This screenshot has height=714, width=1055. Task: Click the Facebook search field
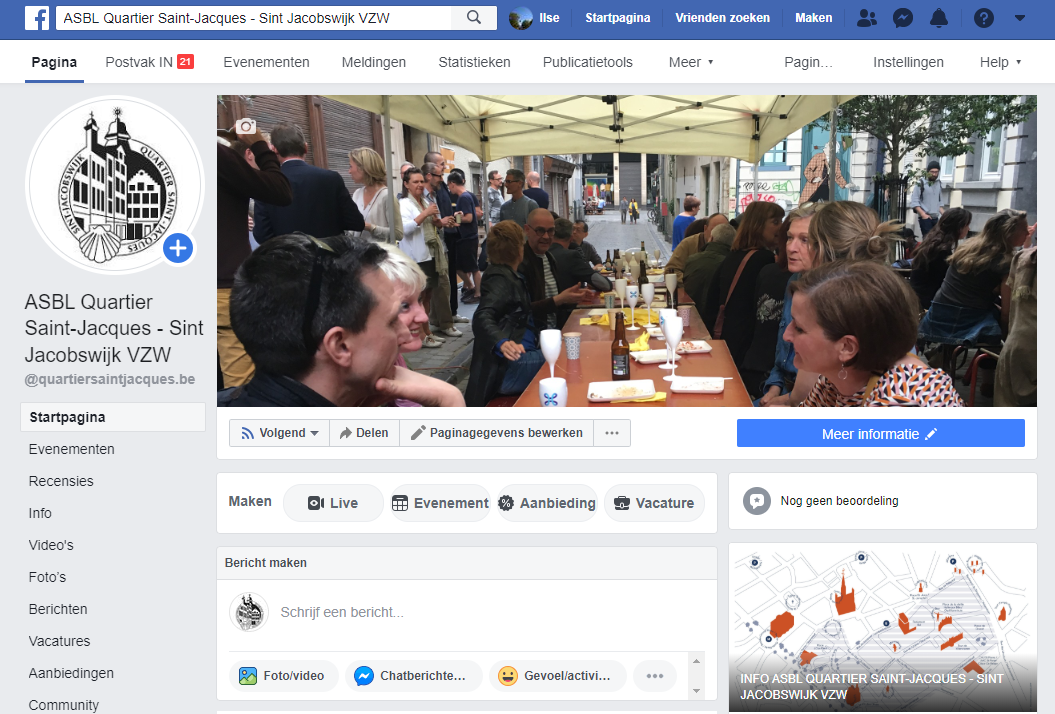point(254,18)
